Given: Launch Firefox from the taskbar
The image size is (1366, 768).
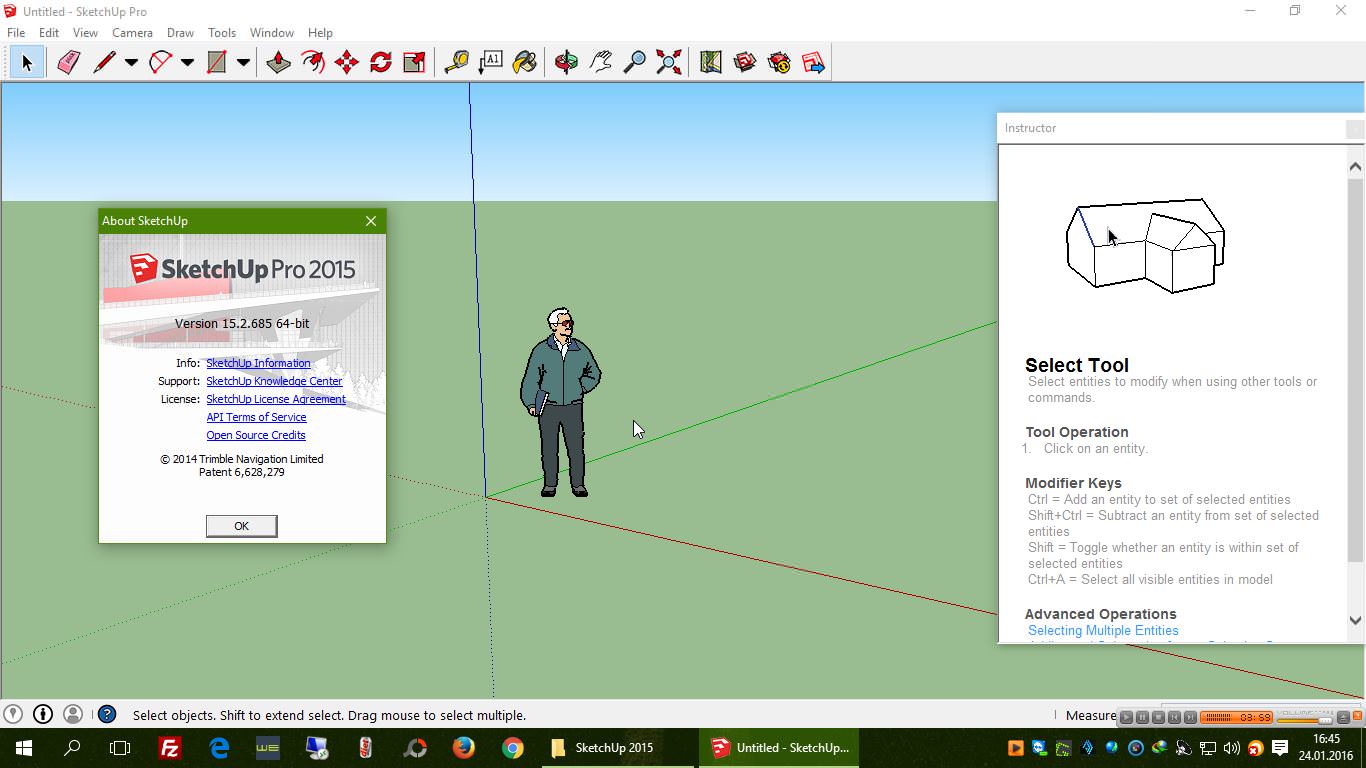Looking at the screenshot, I should [x=463, y=748].
